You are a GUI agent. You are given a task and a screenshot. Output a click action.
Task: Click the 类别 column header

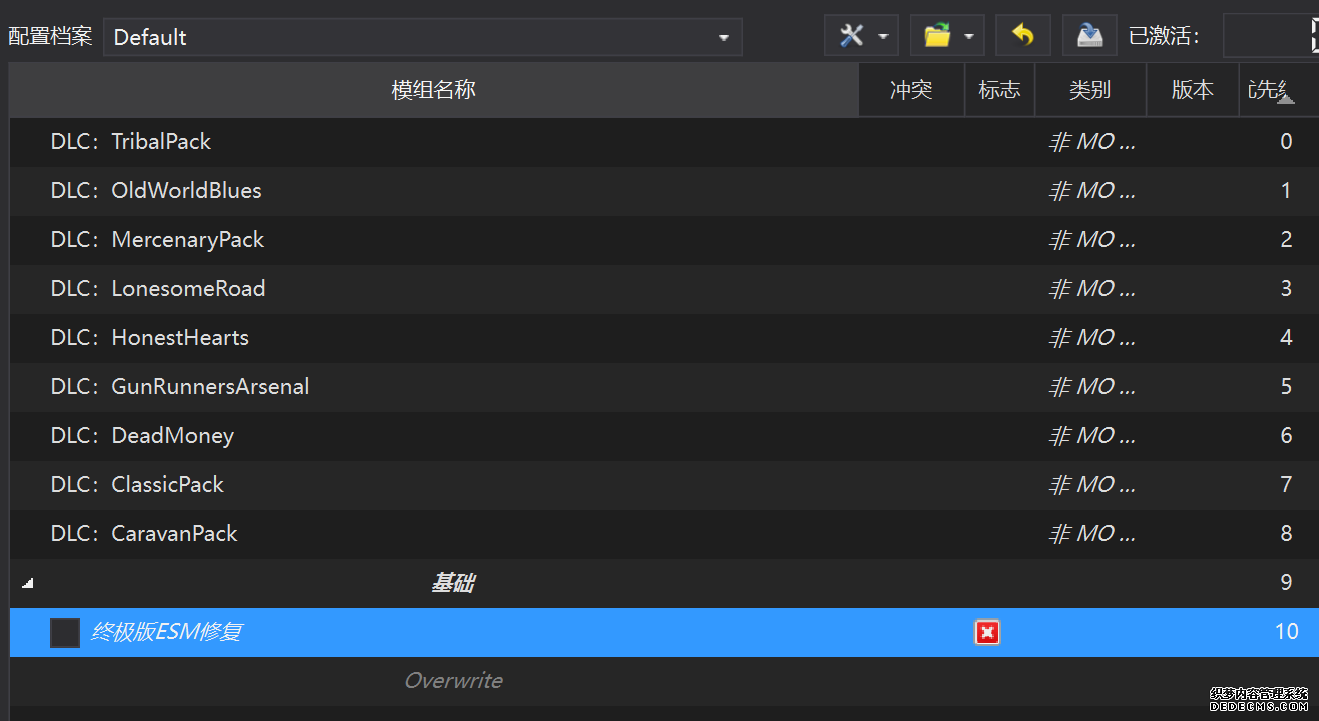coord(1090,90)
